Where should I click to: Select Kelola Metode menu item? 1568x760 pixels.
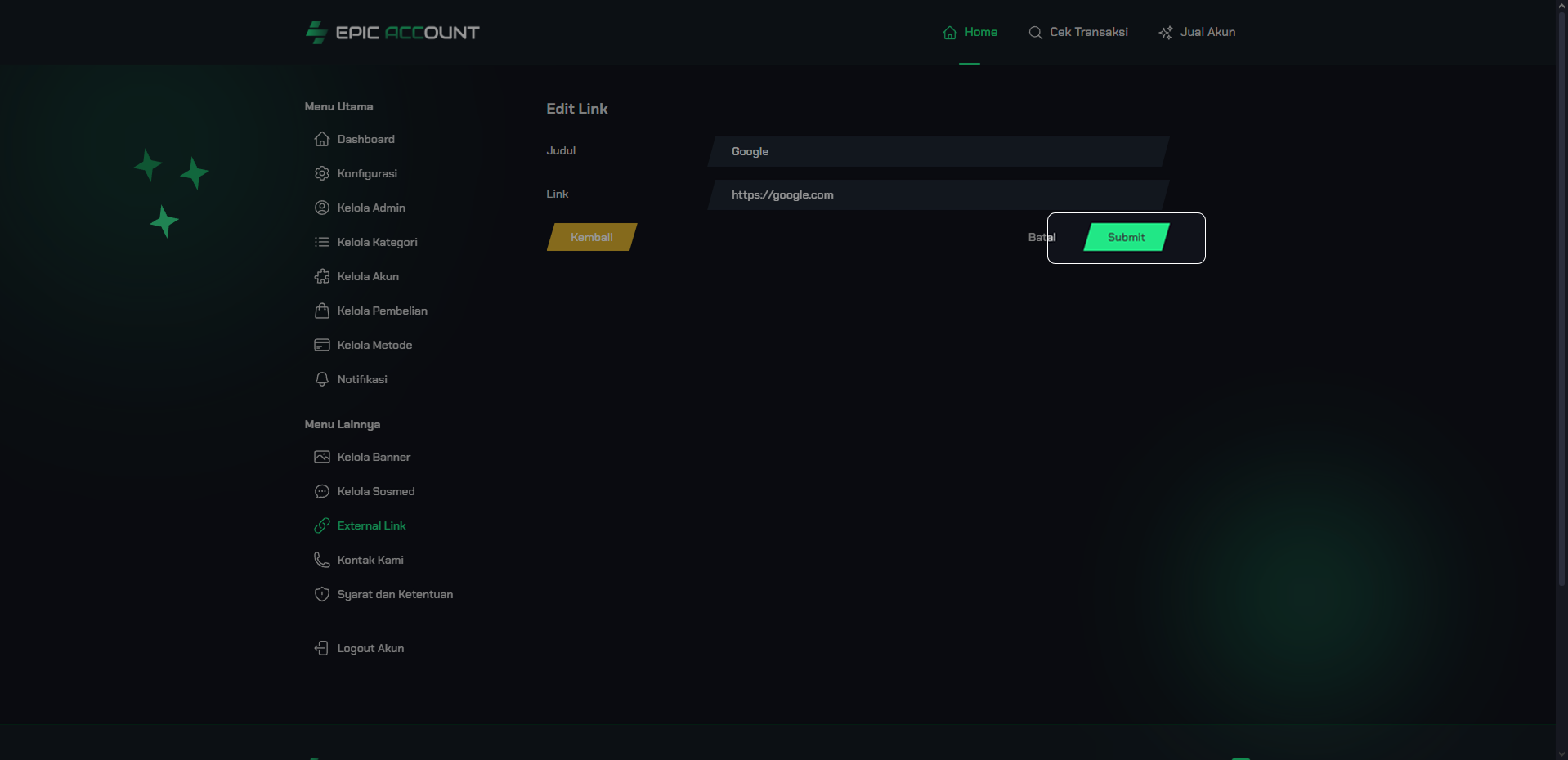[364, 345]
